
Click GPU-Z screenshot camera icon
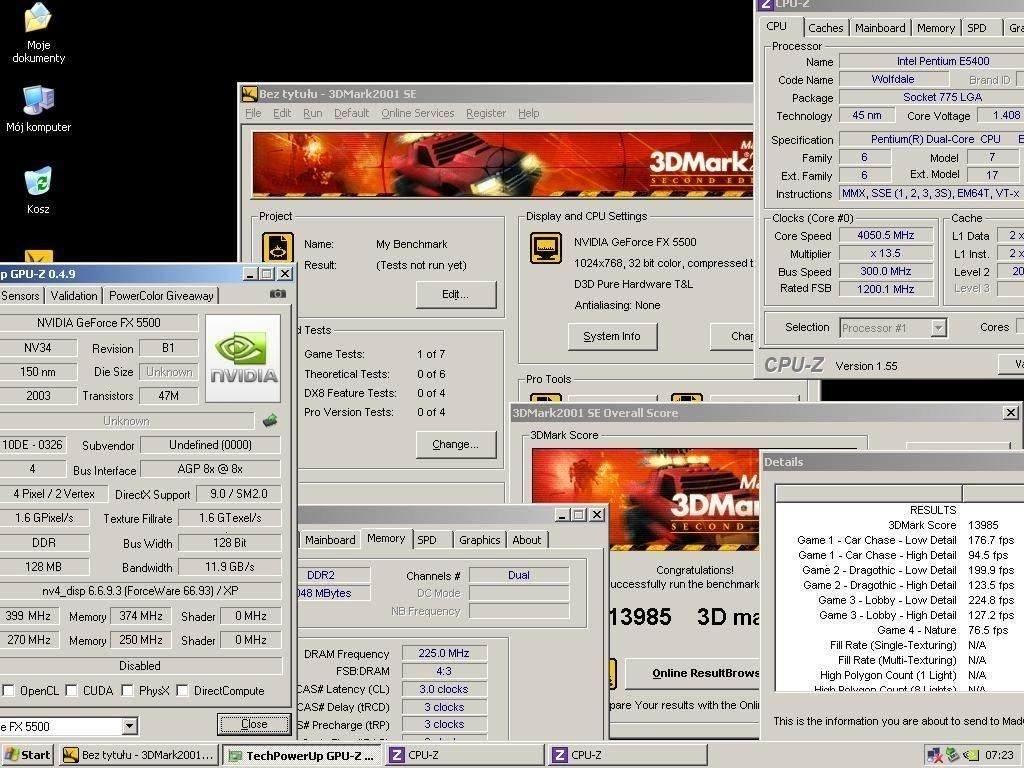click(x=278, y=295)
